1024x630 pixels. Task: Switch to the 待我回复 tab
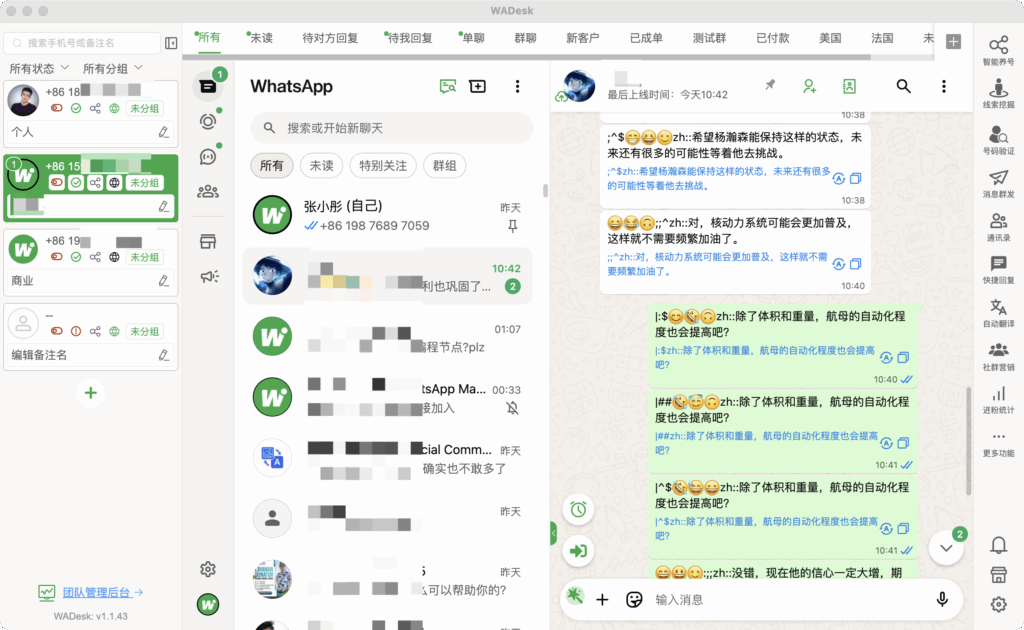(x=408, y=38)
